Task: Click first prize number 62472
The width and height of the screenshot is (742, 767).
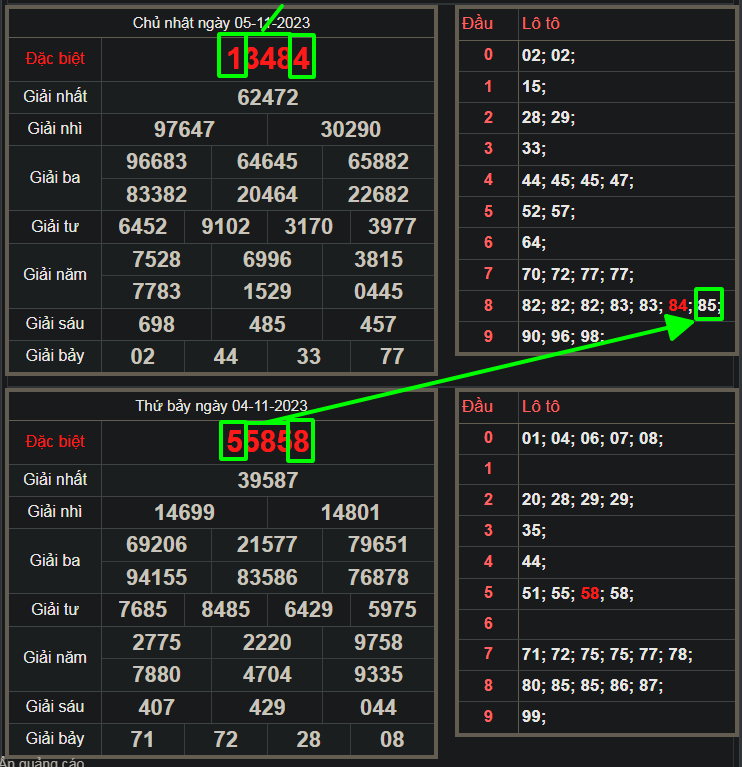Action: click(267, 97)
